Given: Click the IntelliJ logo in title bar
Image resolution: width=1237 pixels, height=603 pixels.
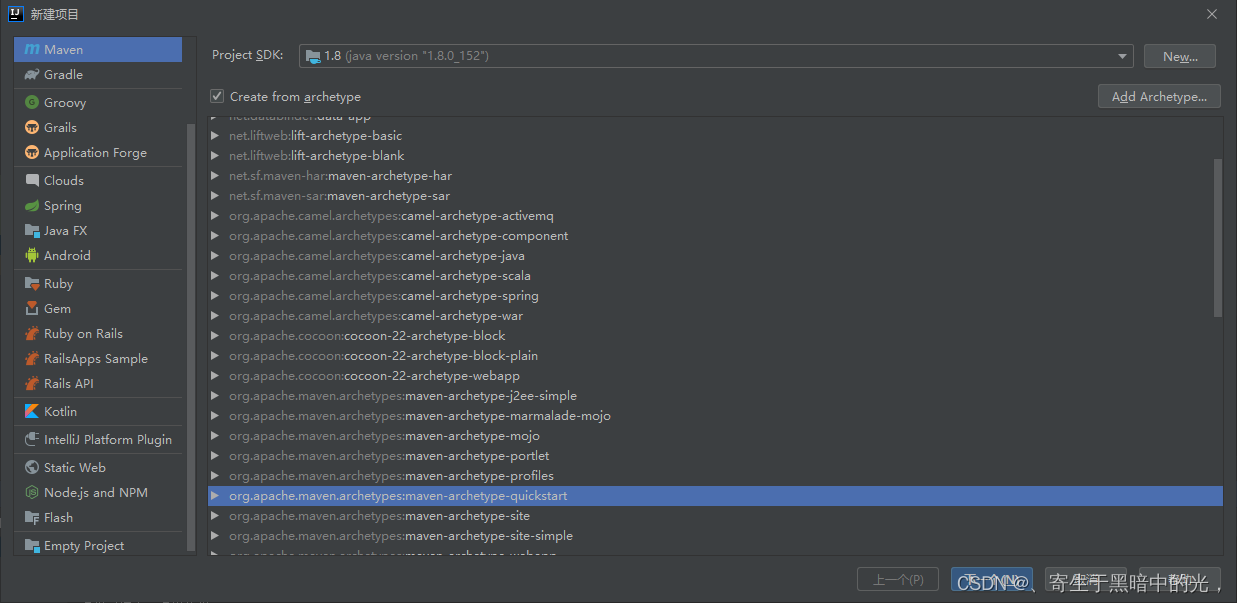Looking at the screenshot, I should pyautogui.click(x=16, y=14).
